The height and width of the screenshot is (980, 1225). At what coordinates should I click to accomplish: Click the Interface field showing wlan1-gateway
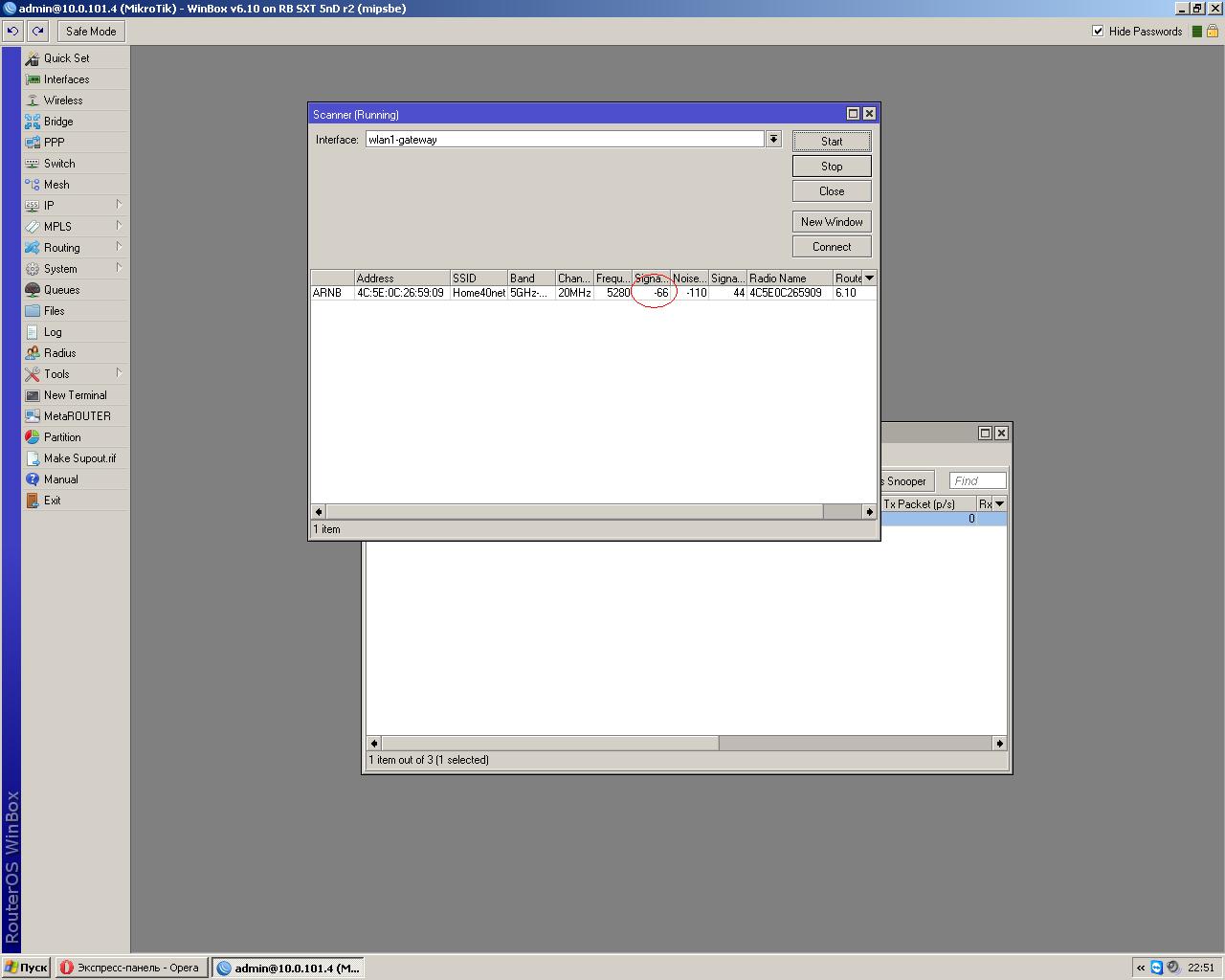point(565,140)
